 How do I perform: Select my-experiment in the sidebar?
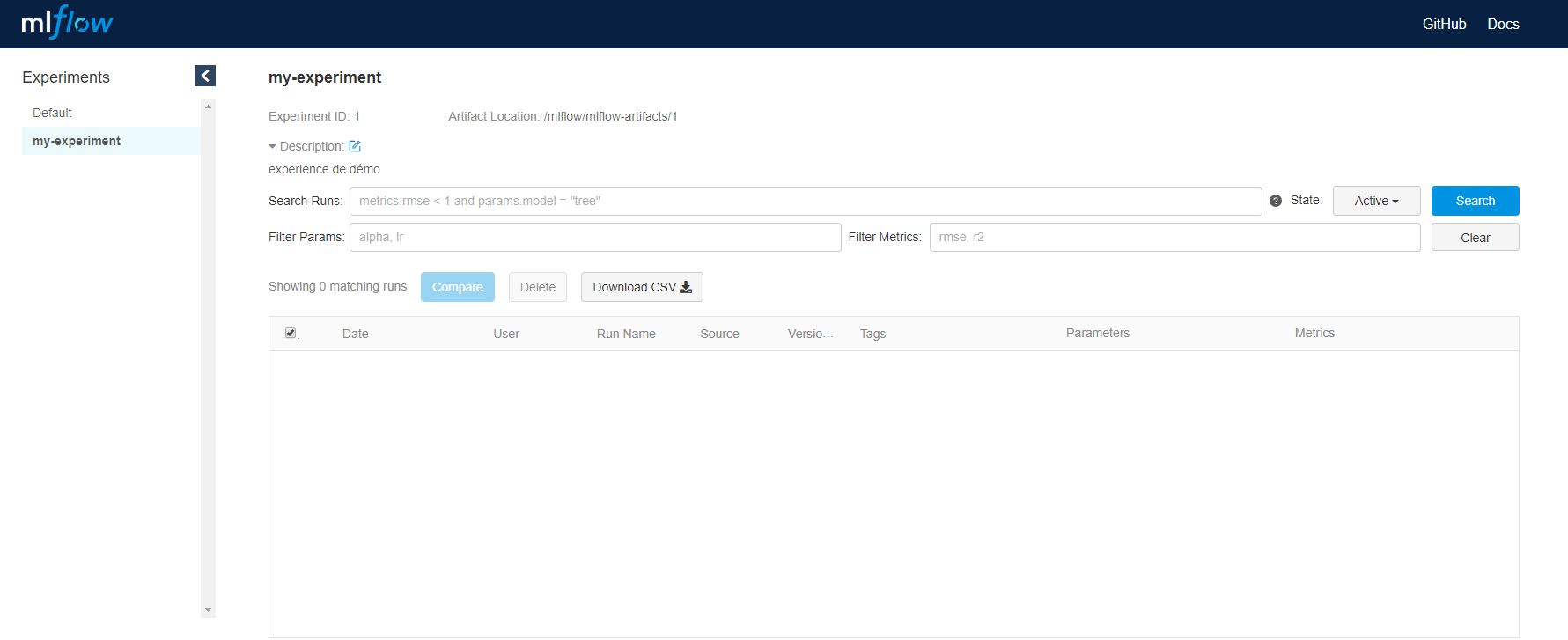(x=77, y=141)
